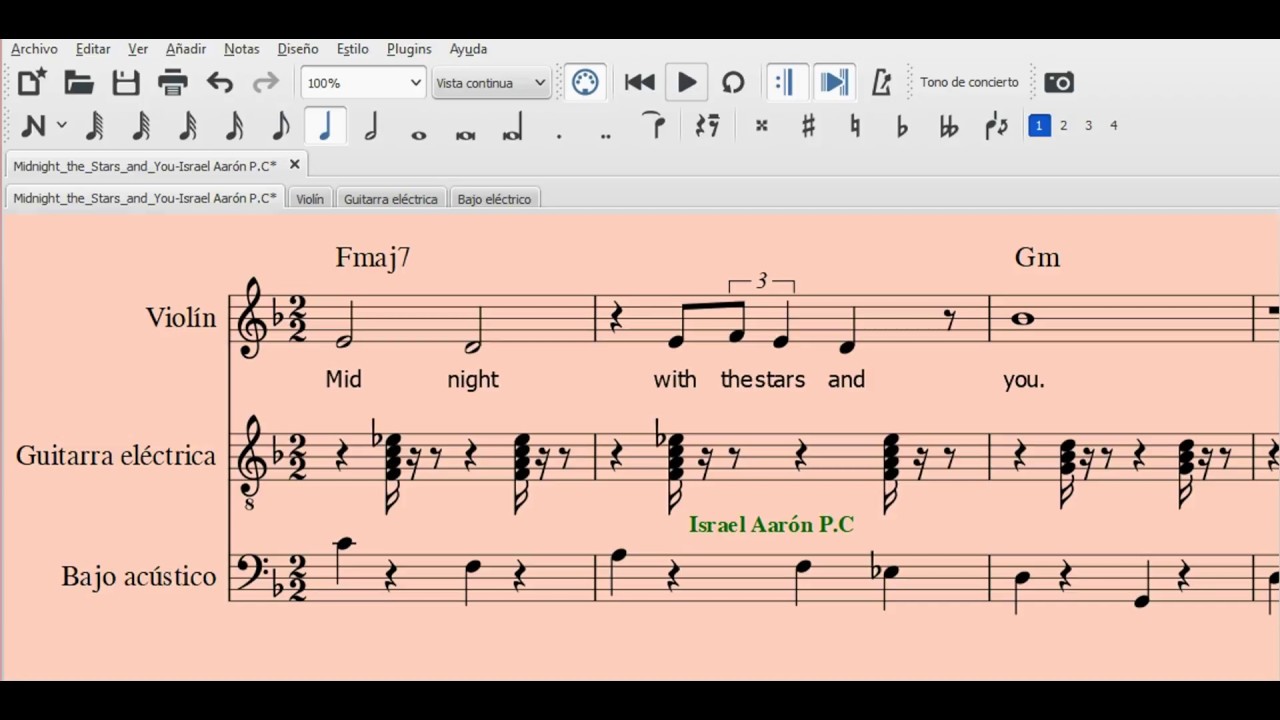Undo the last action
Viewport: 1280px width, 720px height.
pyautogui.click(x=219, y=82)
